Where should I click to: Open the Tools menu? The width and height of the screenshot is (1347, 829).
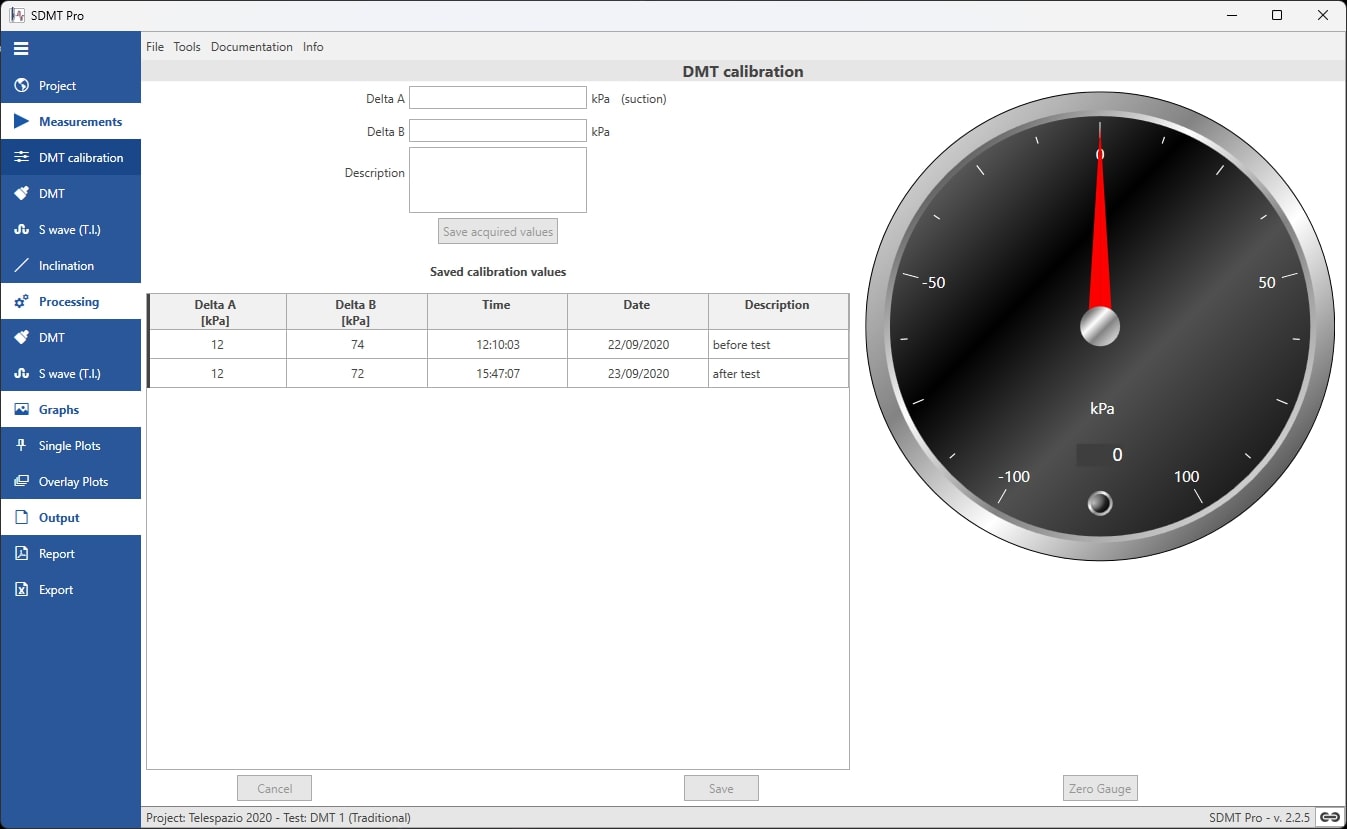pyautogui.click(x=187, y=47)
